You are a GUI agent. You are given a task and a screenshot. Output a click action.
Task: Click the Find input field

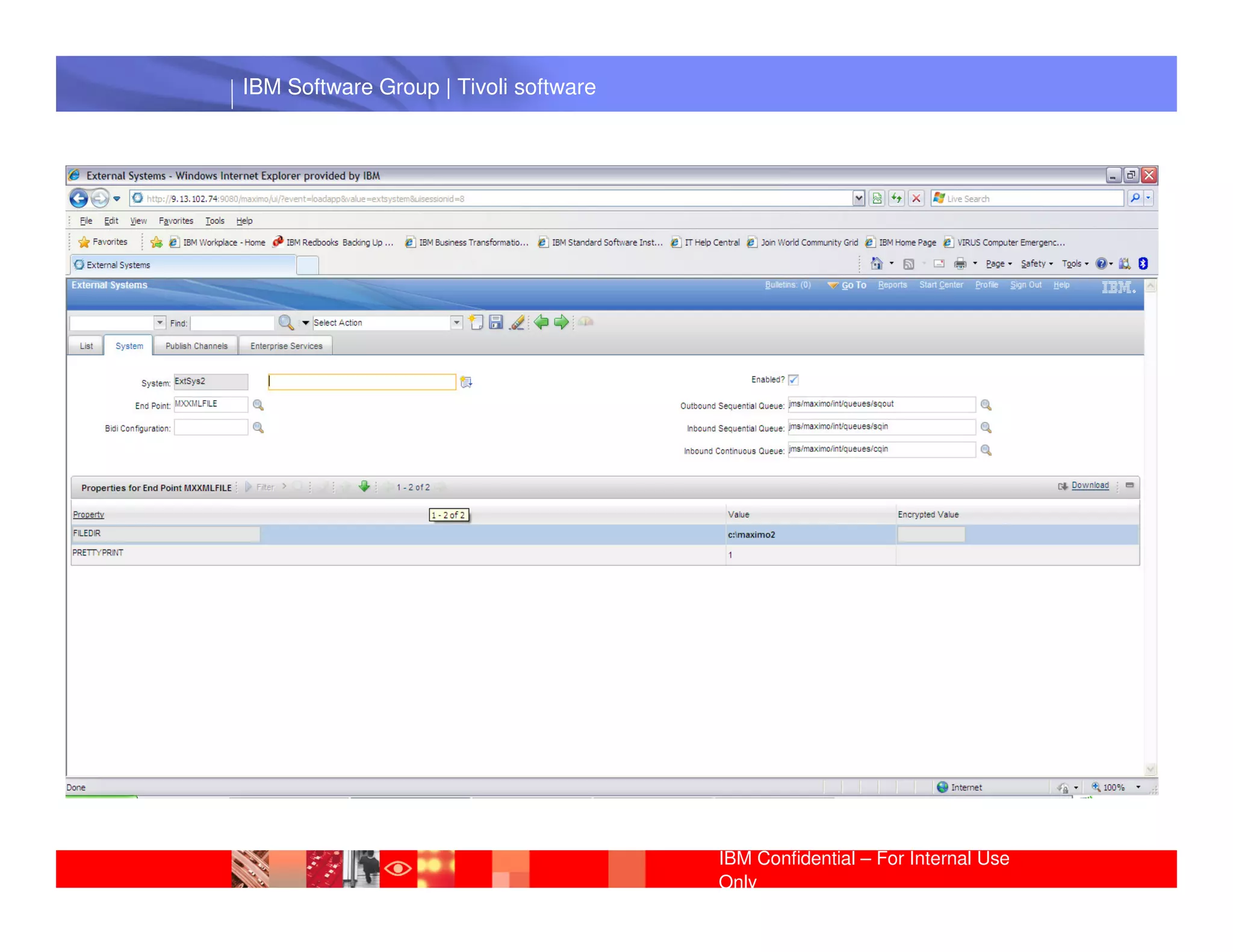[232, 323]
